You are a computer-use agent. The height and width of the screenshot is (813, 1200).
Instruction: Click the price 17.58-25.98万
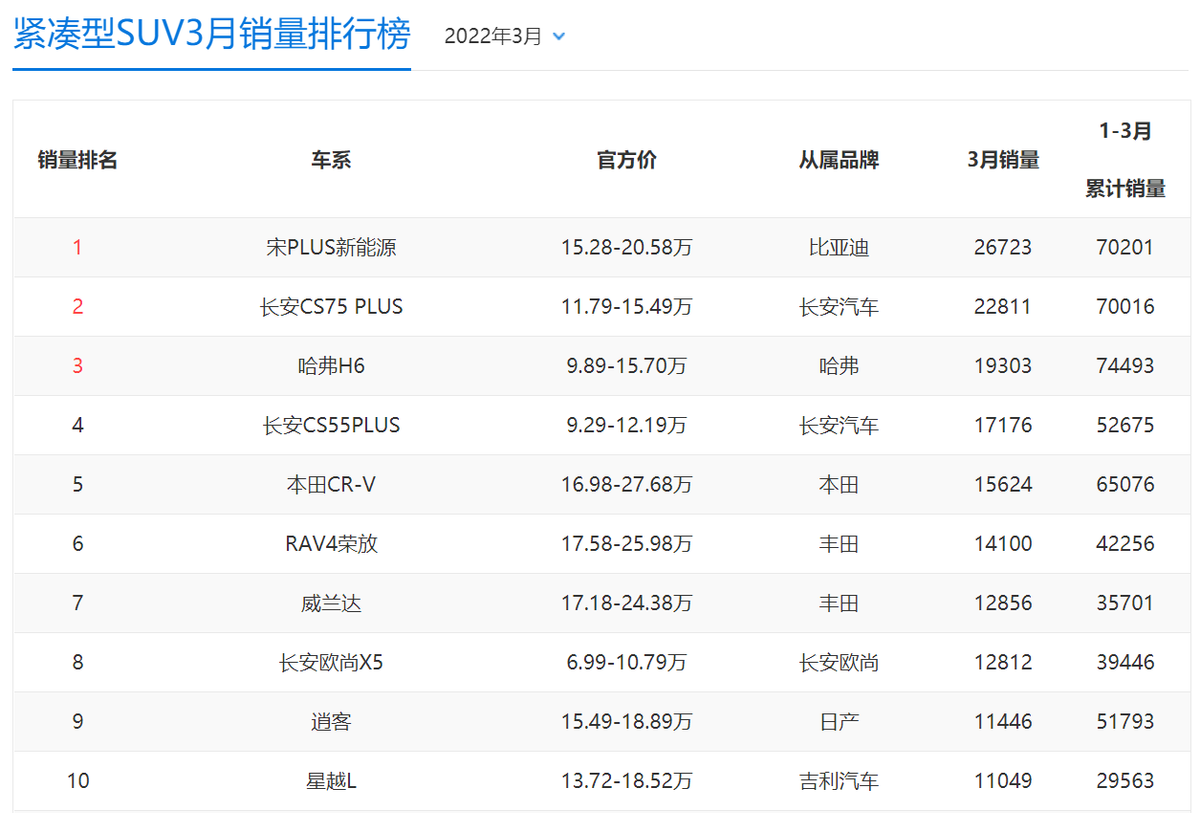[627, 544]
